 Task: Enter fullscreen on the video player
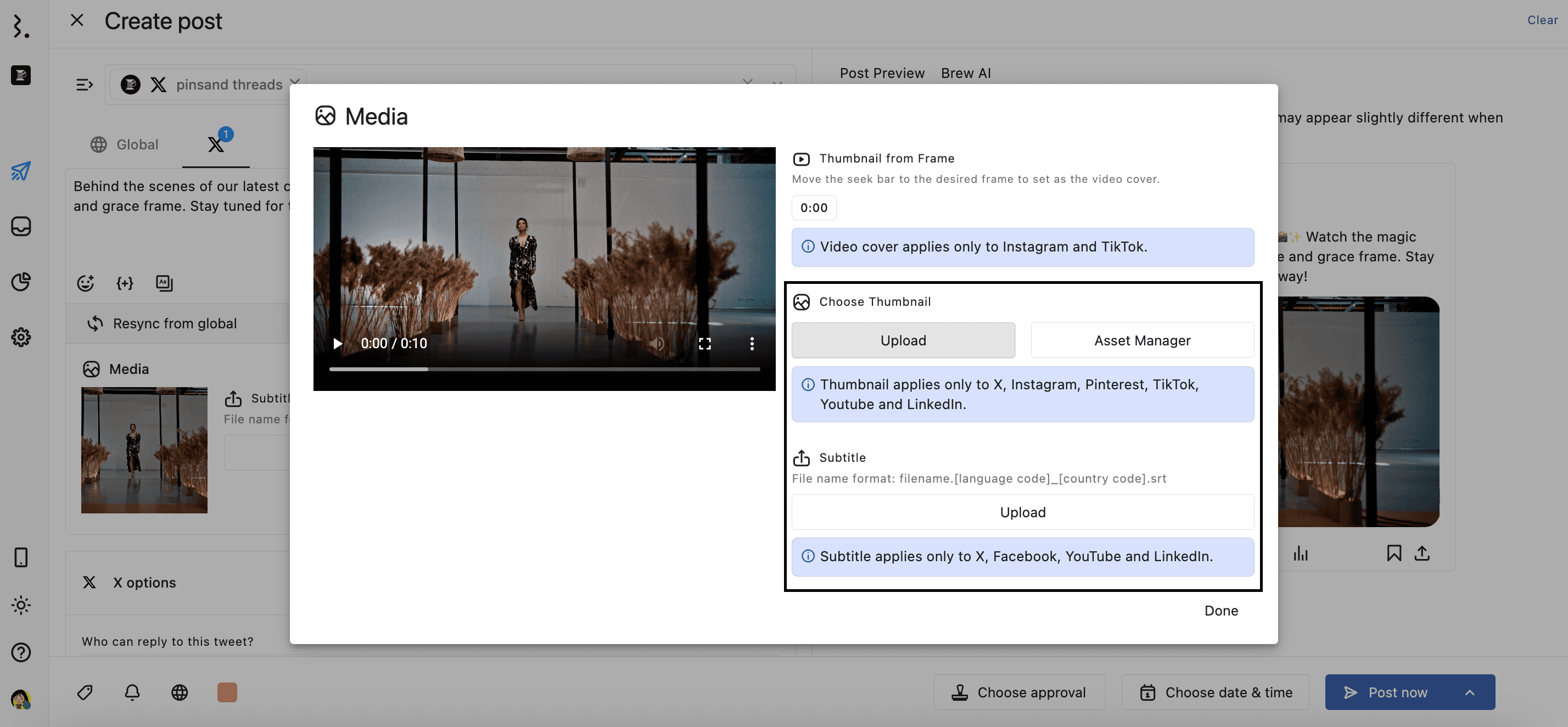(704, 343)
